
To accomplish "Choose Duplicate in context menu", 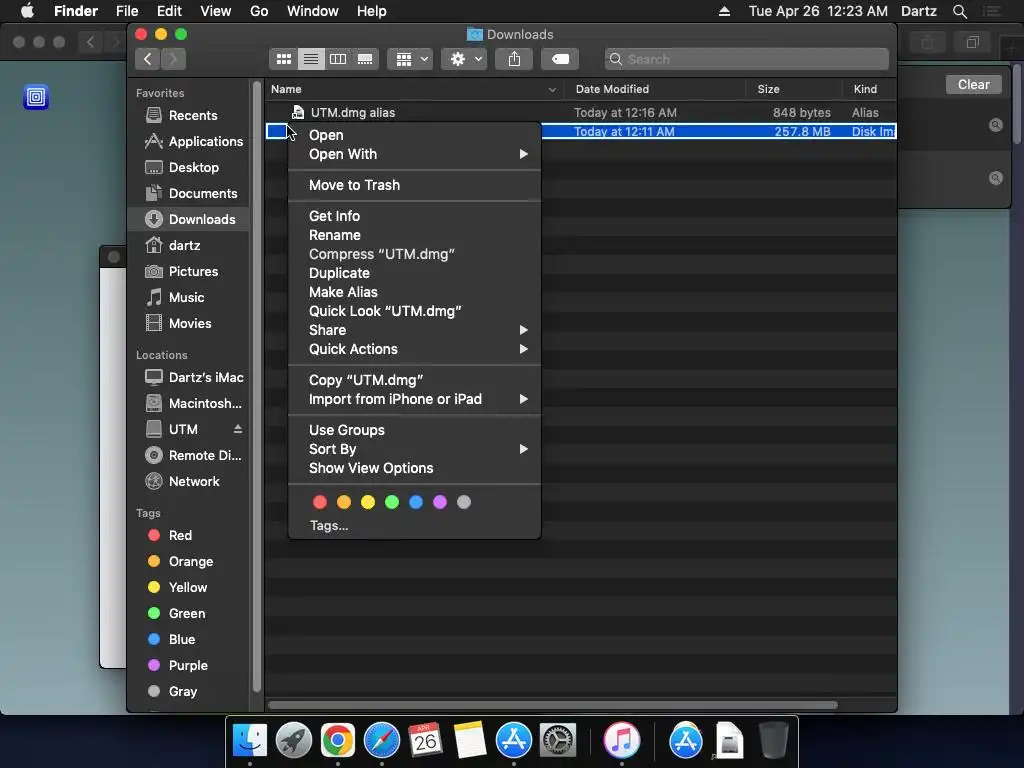I will click(414, 273).
